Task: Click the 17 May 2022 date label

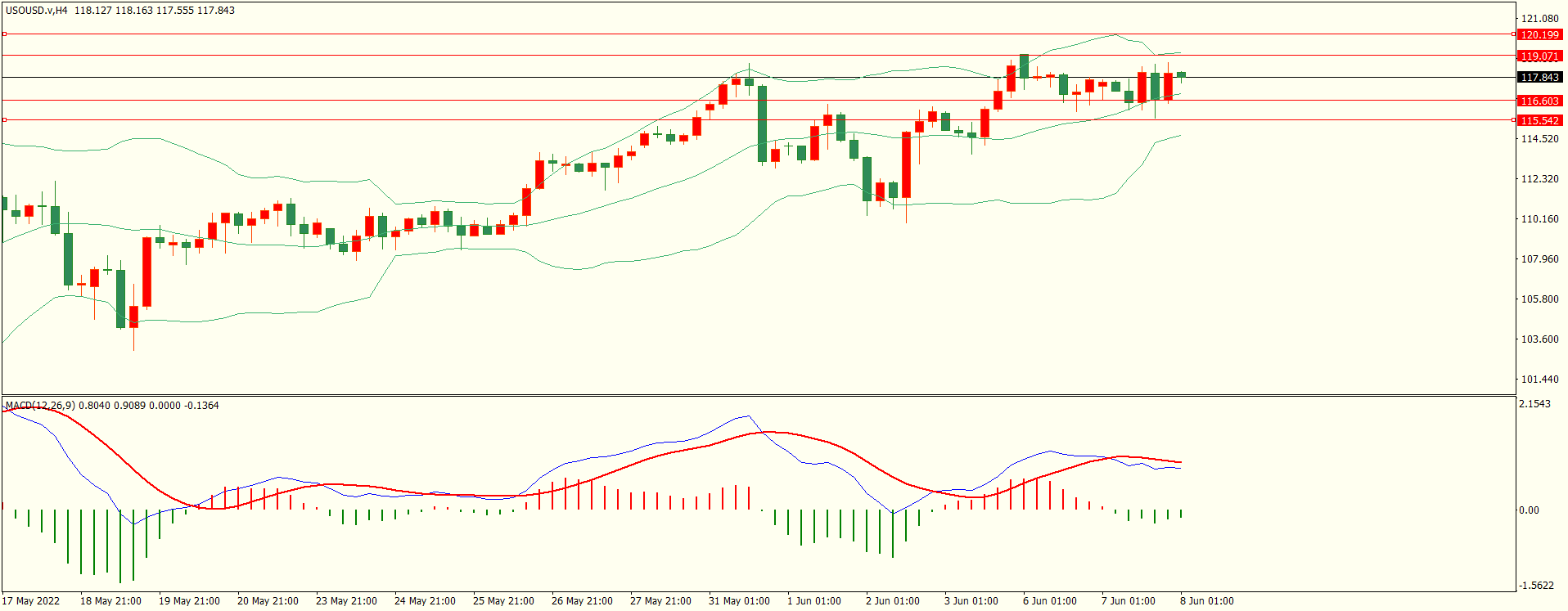Action: click(x=31, y=601)
